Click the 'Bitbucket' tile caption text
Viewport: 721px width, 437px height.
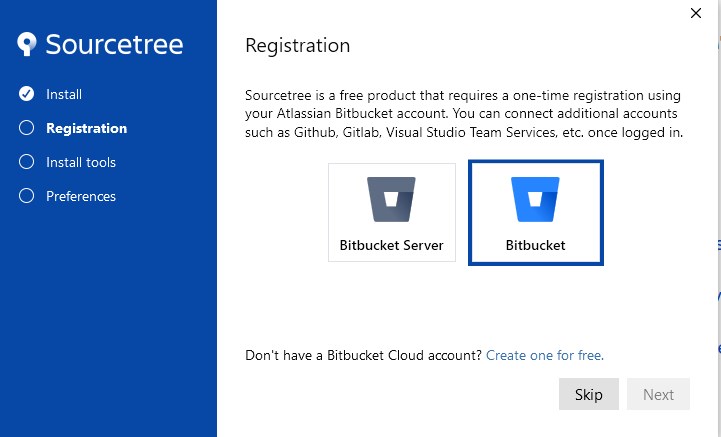pyautogui.click(x=535, y=245)
